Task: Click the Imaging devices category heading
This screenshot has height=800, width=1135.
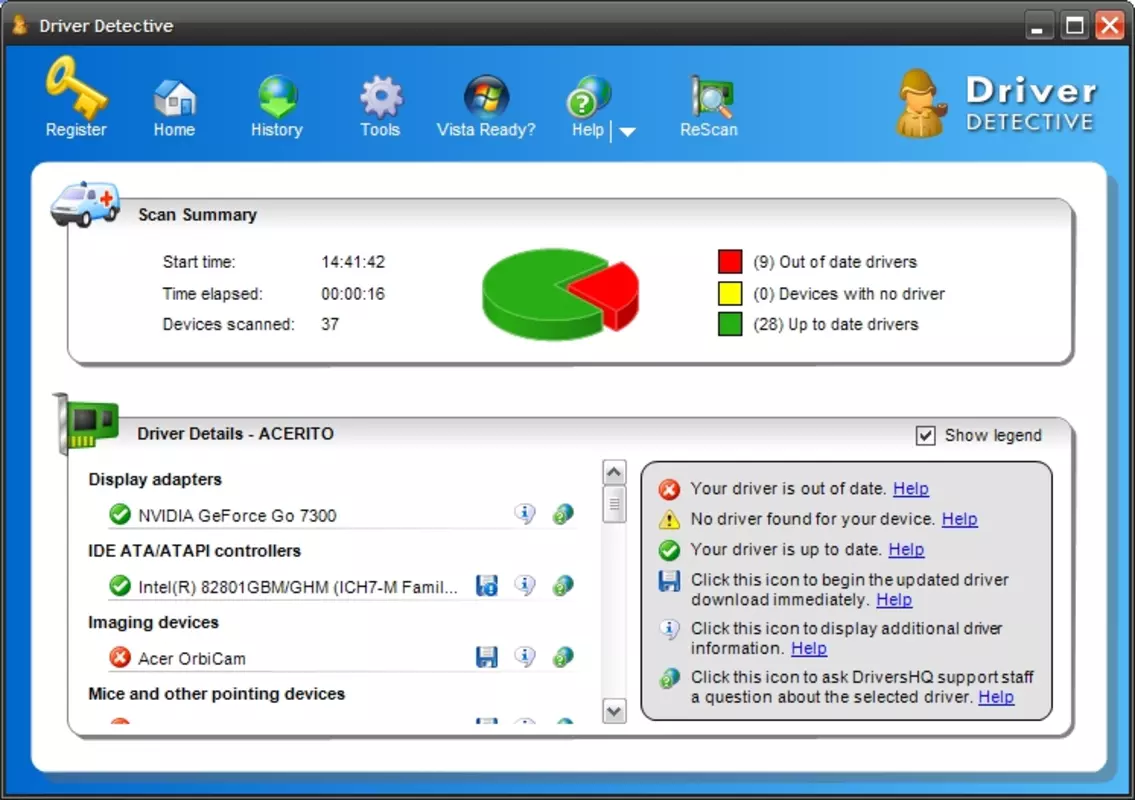Action: tap(153, 623)
